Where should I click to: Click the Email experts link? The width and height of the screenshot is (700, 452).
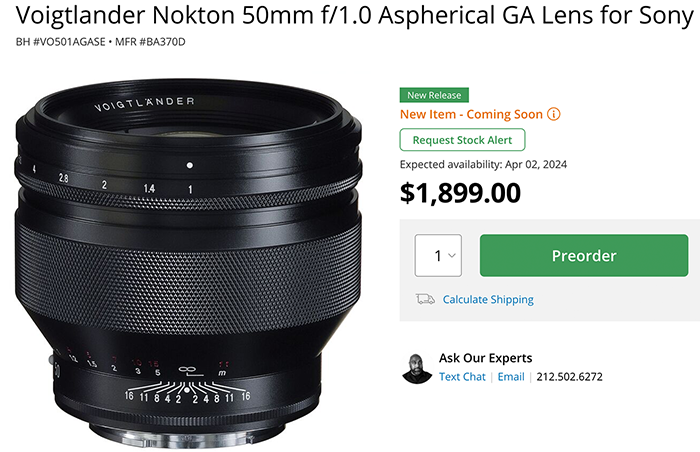click(x=511, y=377)
